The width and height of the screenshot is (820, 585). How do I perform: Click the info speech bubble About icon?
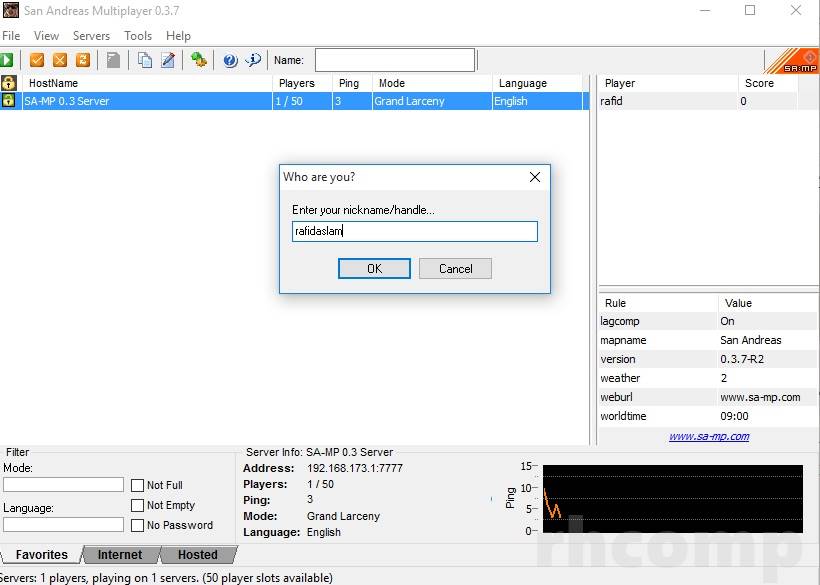(x=254, y=60)
